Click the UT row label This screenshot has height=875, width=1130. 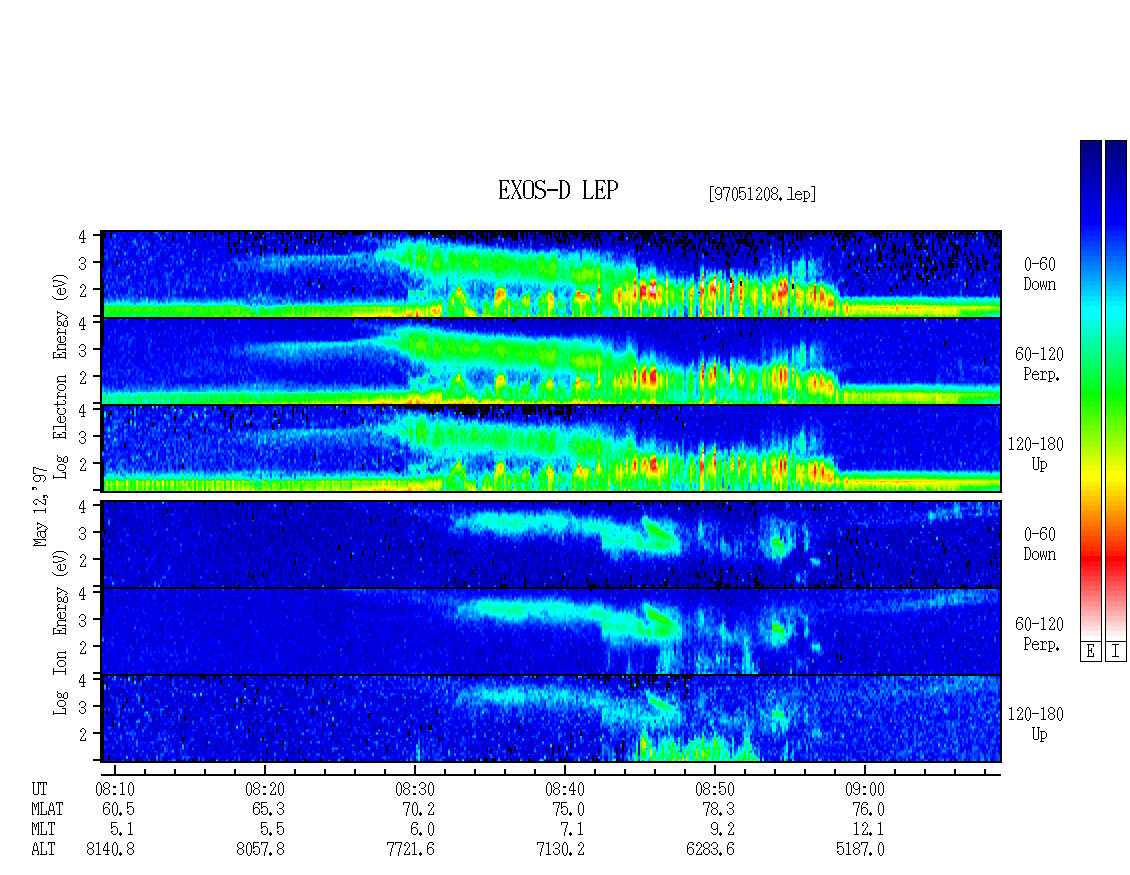point(39,789)
